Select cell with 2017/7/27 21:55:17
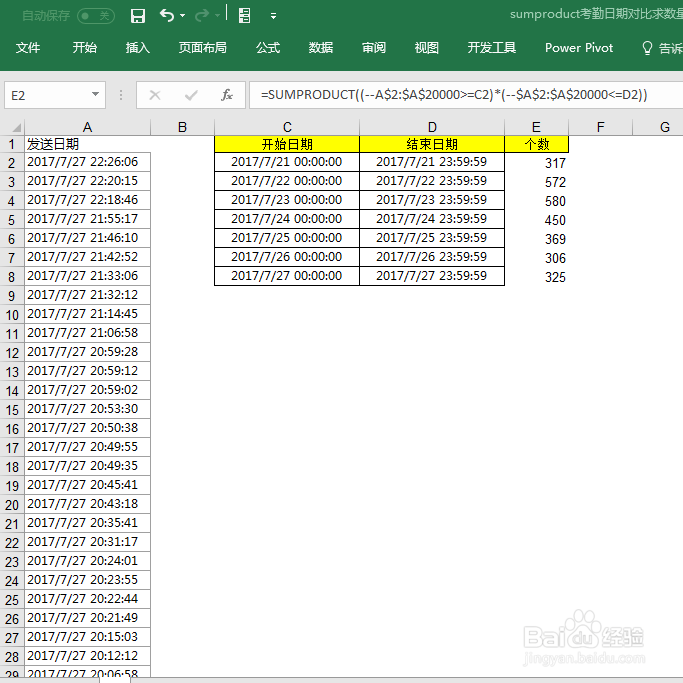 [88, 219]
